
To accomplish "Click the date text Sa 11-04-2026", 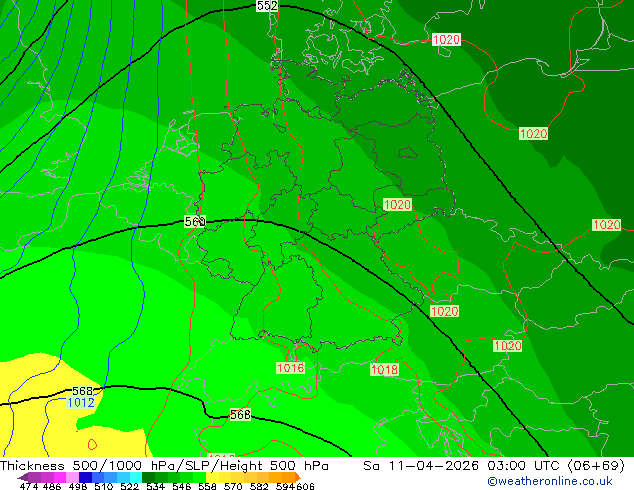I will pos(421,466).
